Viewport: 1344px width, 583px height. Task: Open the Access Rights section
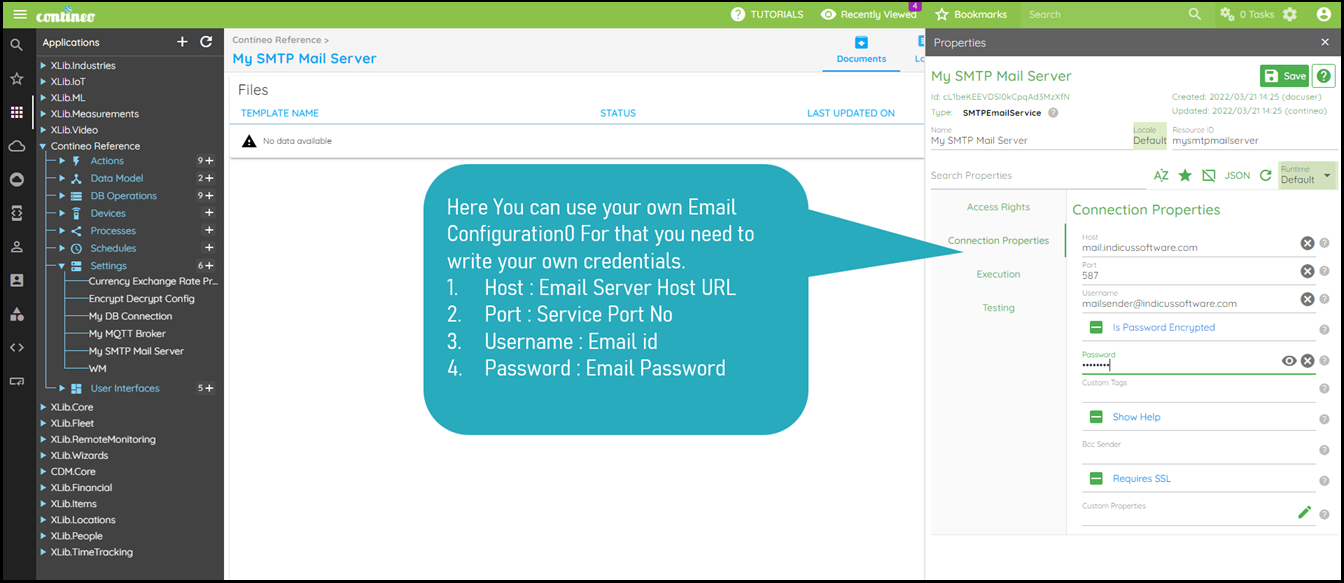pos(998,207)
